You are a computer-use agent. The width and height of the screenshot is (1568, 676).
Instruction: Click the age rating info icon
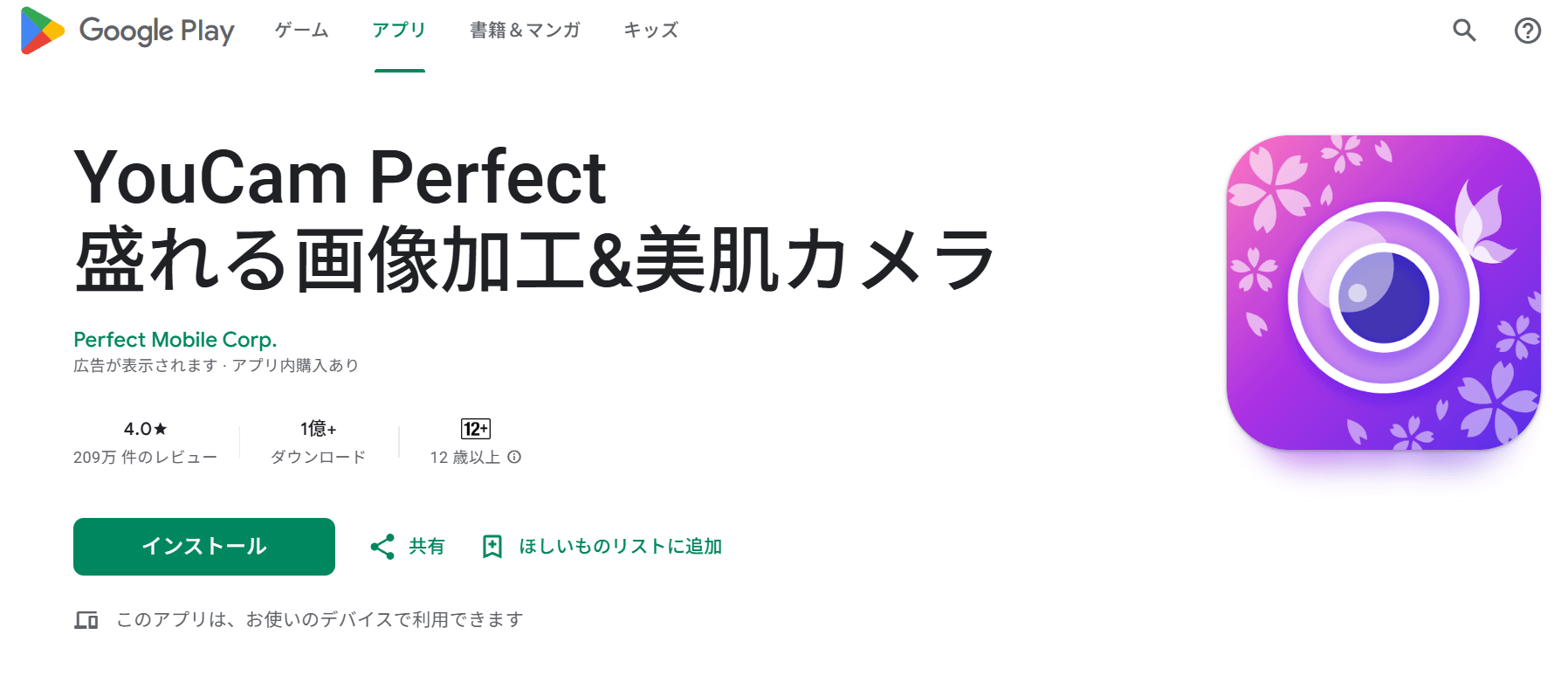click(x=515, y=457)
